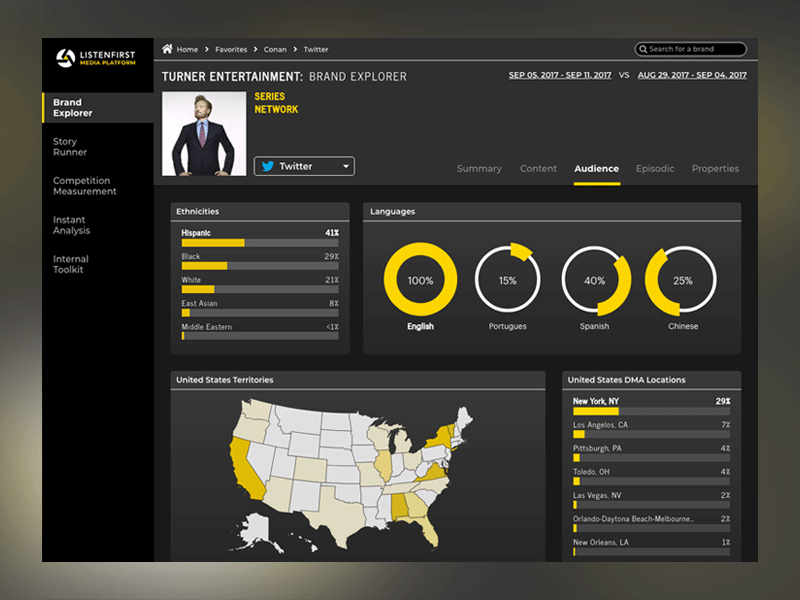
Task: Select the Chinese 25% donut chart
Action: coord(681,281)
